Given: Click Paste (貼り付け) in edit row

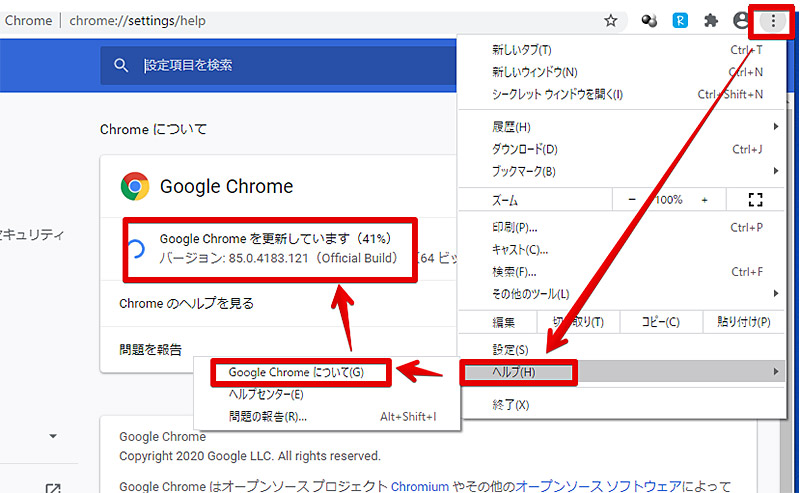Looking at the screenshot, I should pyautogui.click(x=743, y=322).
